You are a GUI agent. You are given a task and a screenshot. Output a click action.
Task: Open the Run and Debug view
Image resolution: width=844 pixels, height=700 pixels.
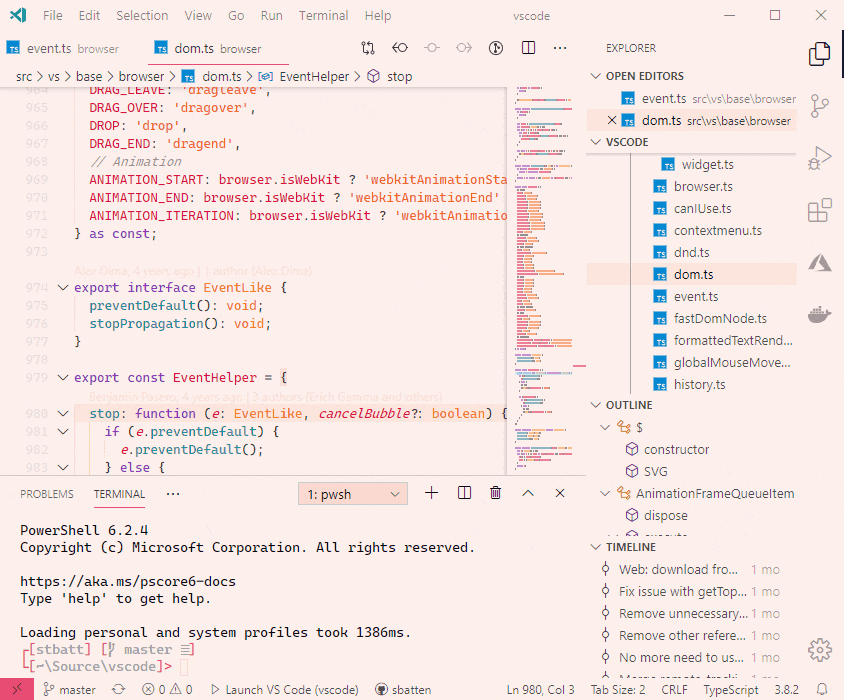point(820,158)
